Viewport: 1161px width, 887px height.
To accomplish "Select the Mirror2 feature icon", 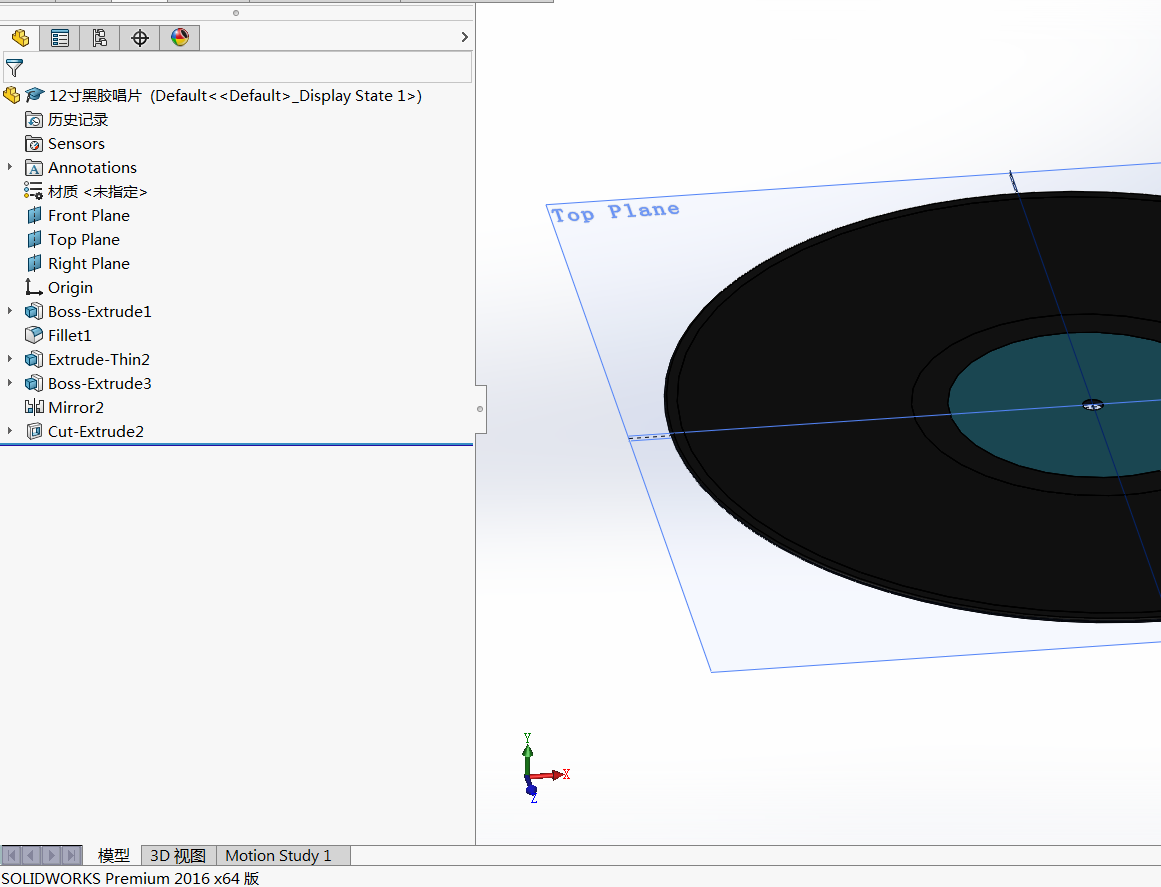I will pos(34,408).
